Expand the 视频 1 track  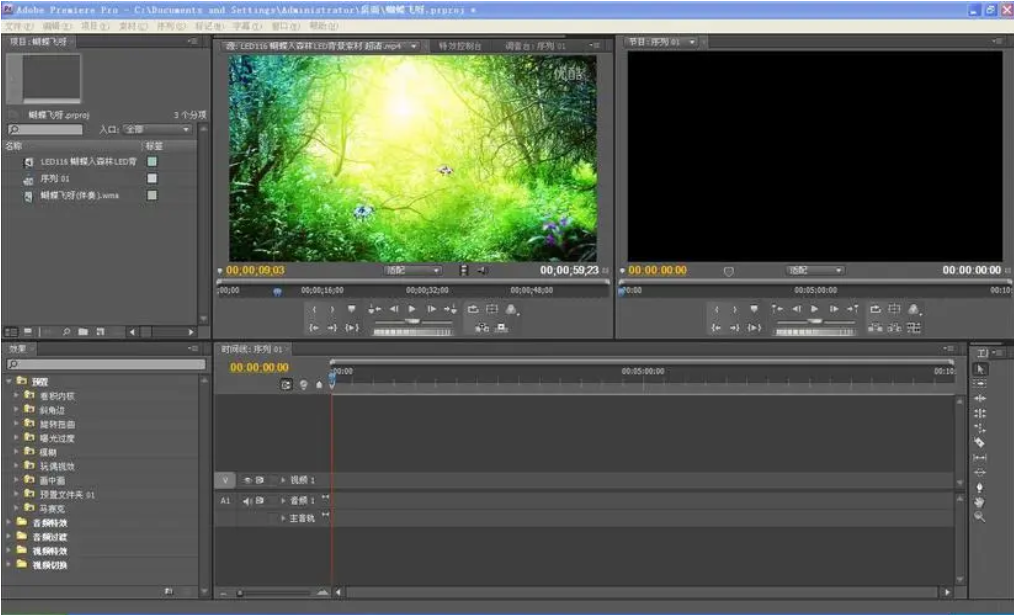pos(283,480)
